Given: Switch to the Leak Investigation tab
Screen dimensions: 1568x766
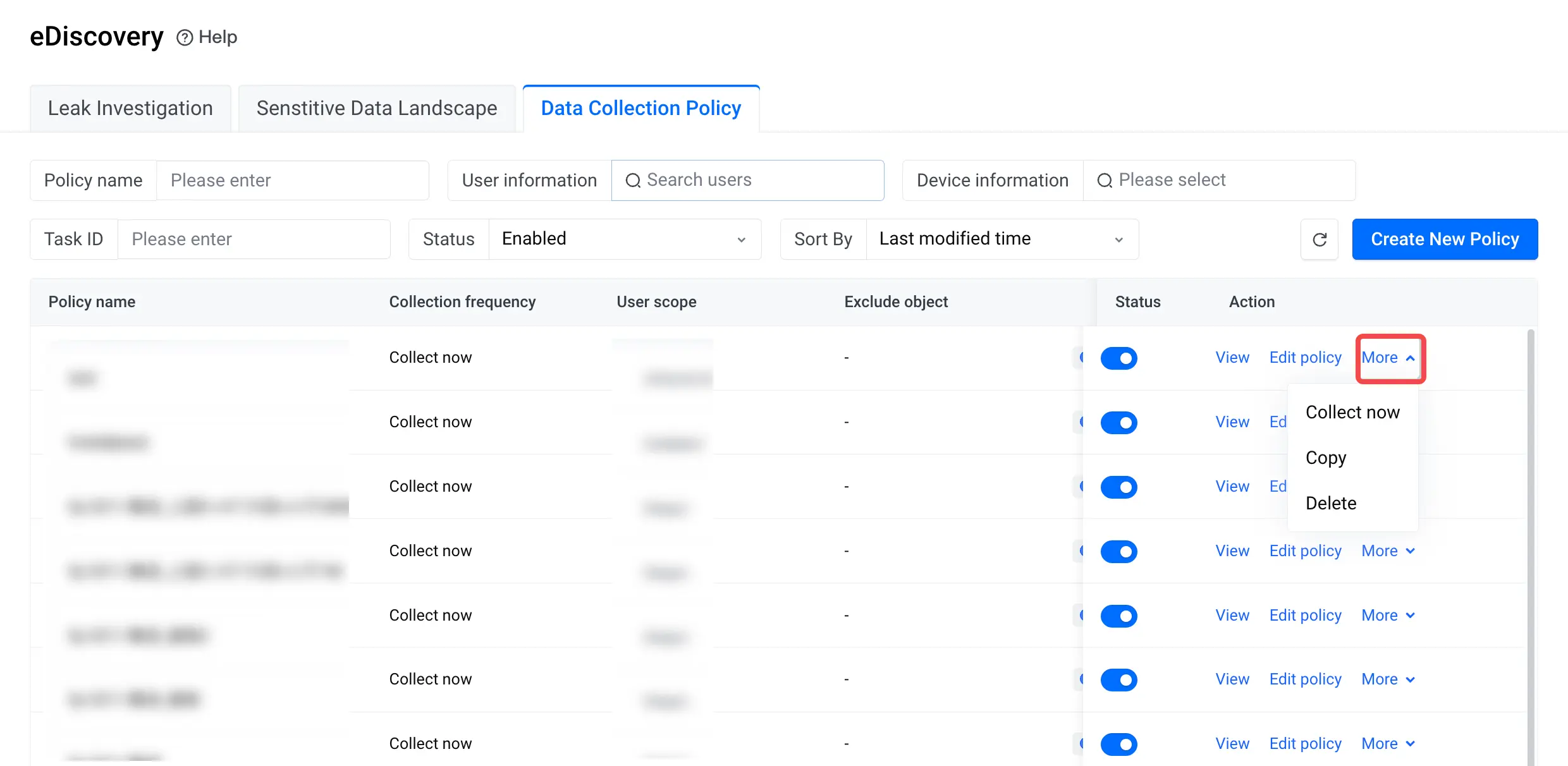Looking at the screenshot, I should tap(130, 108).
